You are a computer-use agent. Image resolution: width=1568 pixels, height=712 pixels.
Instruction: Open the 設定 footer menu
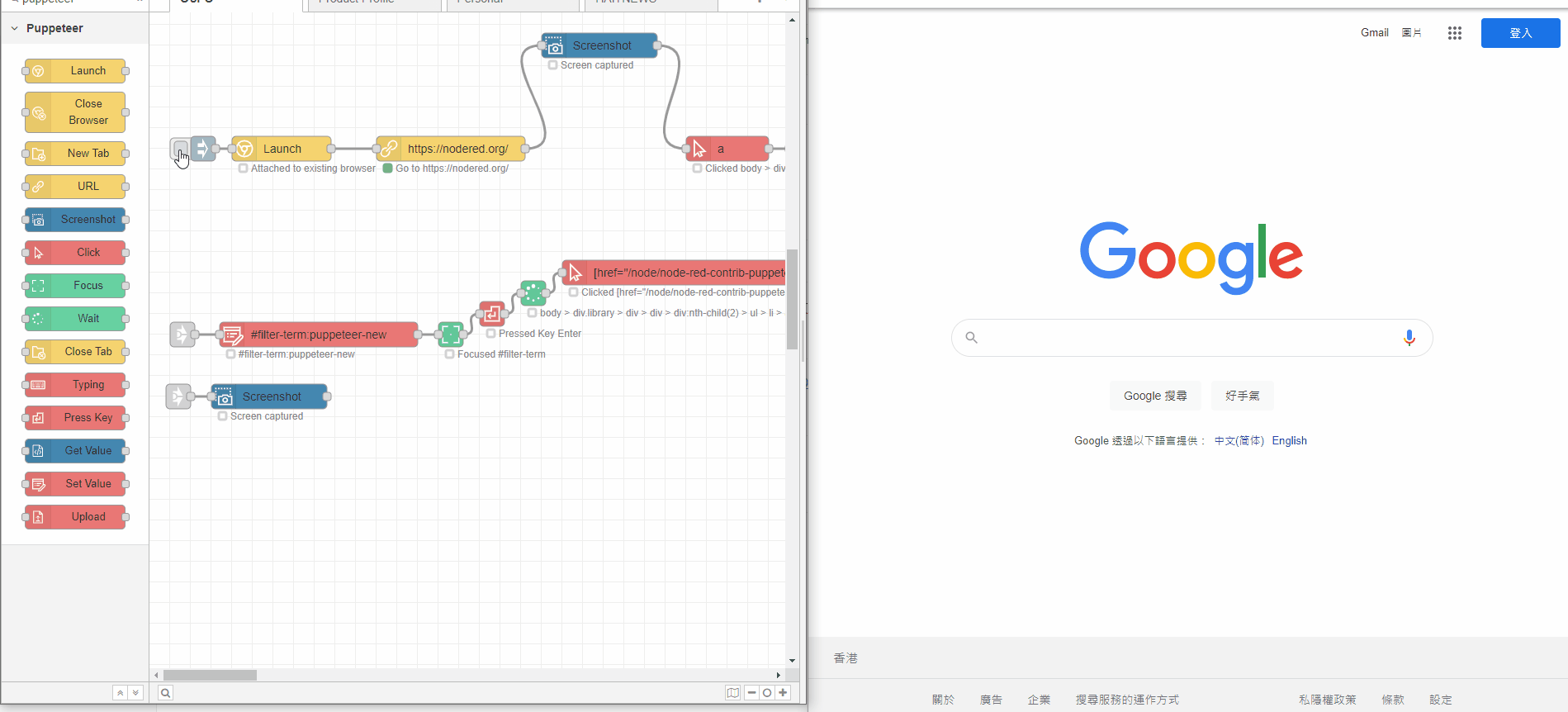tap(1441, 700)
